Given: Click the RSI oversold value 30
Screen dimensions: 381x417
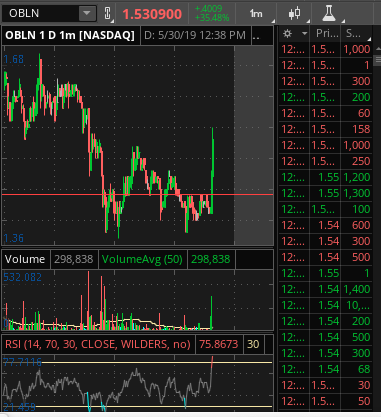Looking at the screenshot, I should click(253, 344).
